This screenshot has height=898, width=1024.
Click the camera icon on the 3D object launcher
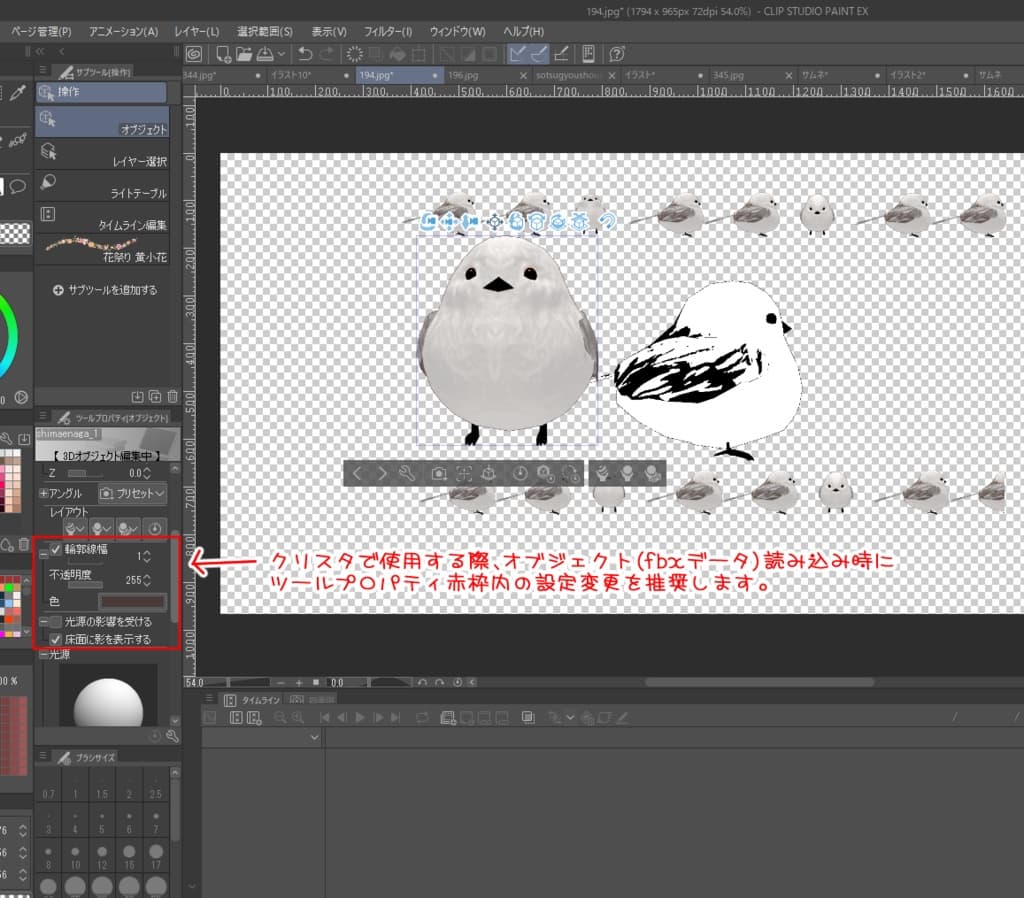coord(438,473)
